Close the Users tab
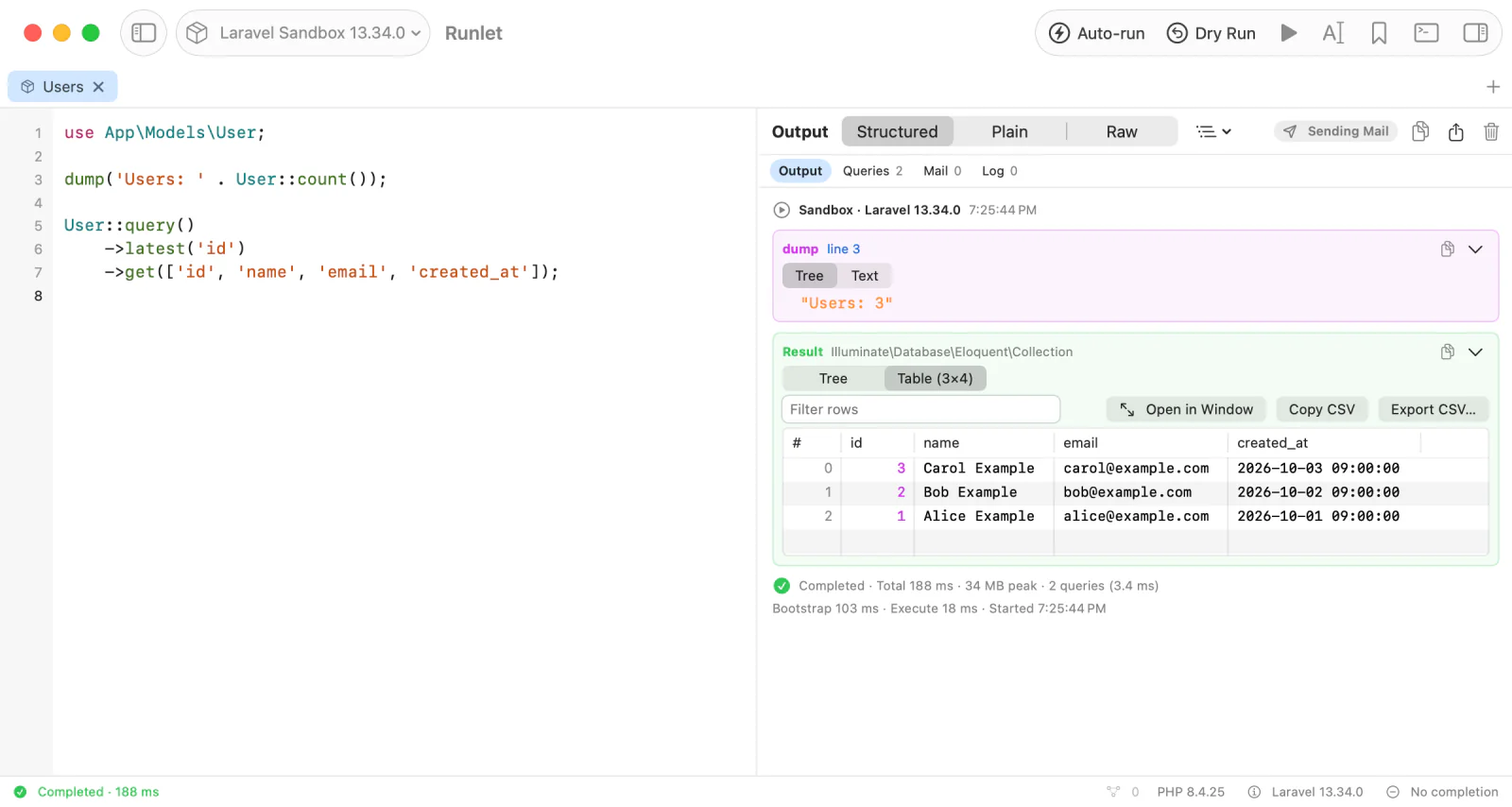 tap(98, 87)
